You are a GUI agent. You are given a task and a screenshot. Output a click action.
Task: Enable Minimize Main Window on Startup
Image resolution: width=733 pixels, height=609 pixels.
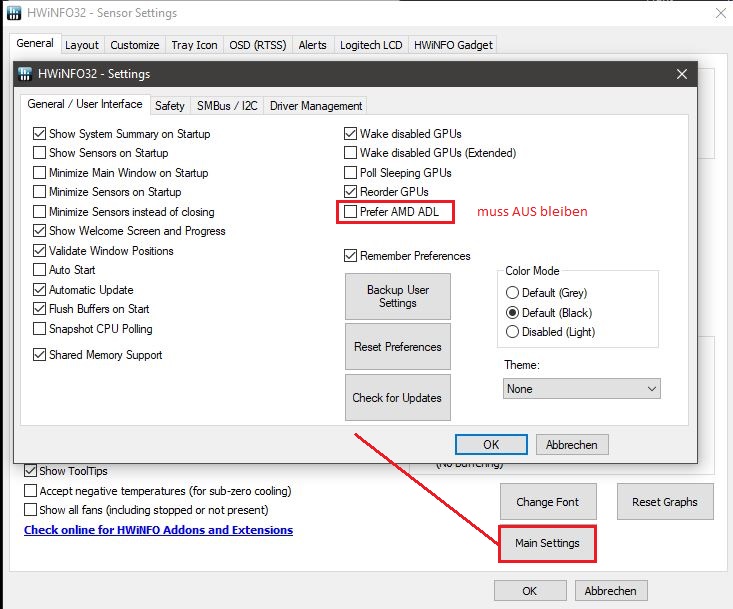39,172
